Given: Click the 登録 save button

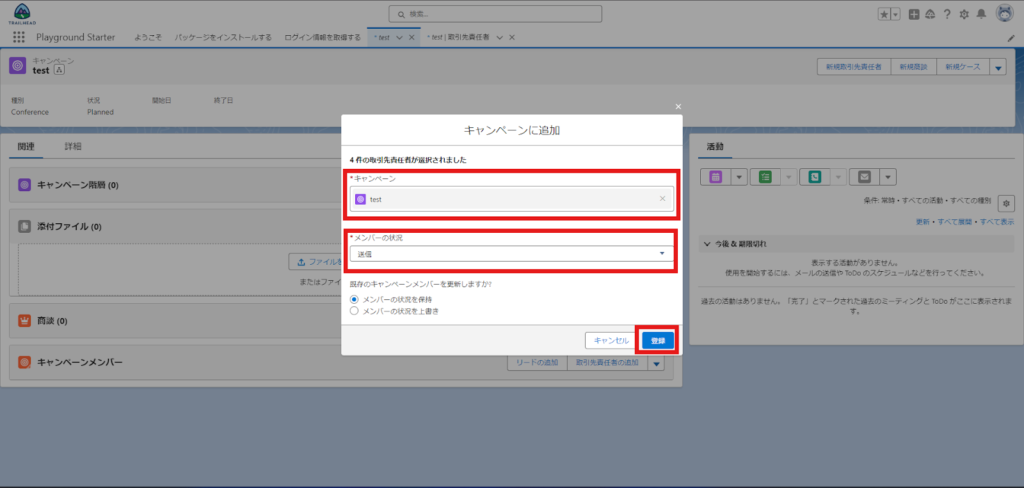Looking at the screenshot, I should pos(657,340).
